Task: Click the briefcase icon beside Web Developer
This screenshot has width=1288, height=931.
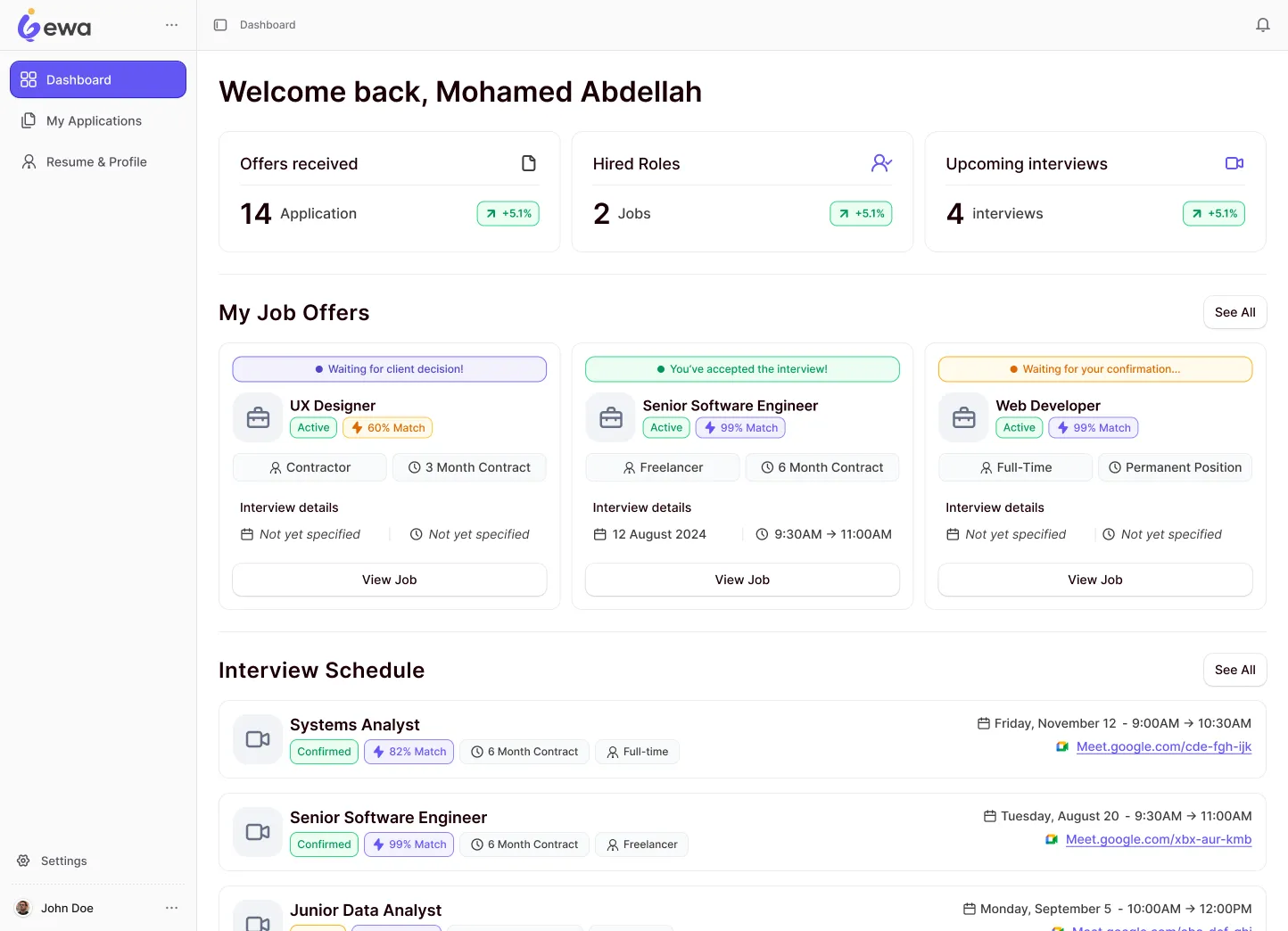Action: 963,417
